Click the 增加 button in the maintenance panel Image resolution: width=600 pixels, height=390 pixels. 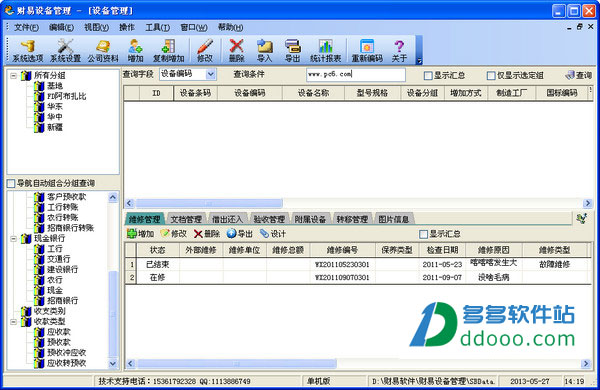click(x=140, y=233)
